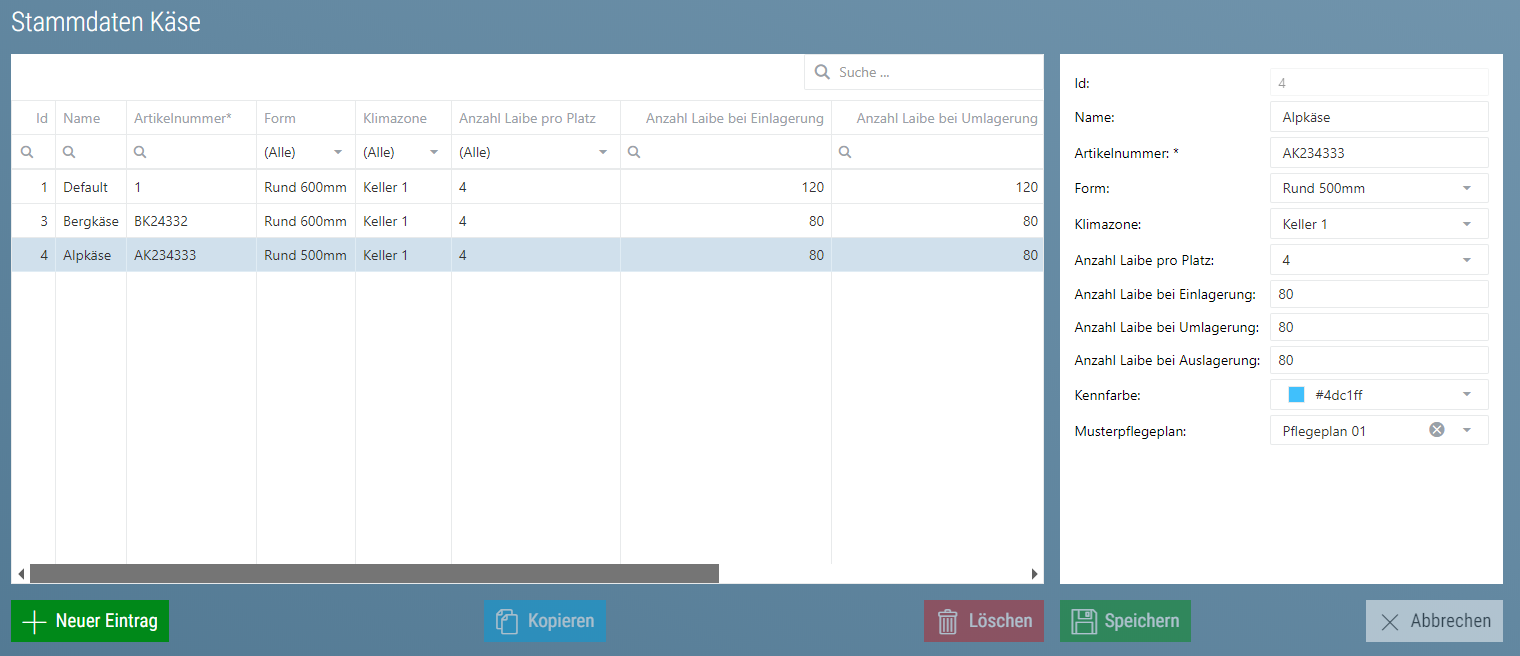Viewport: 1520px width, 656px height.
Task: Click the magnifier icon in the Suche box
Action: (822, 72)
